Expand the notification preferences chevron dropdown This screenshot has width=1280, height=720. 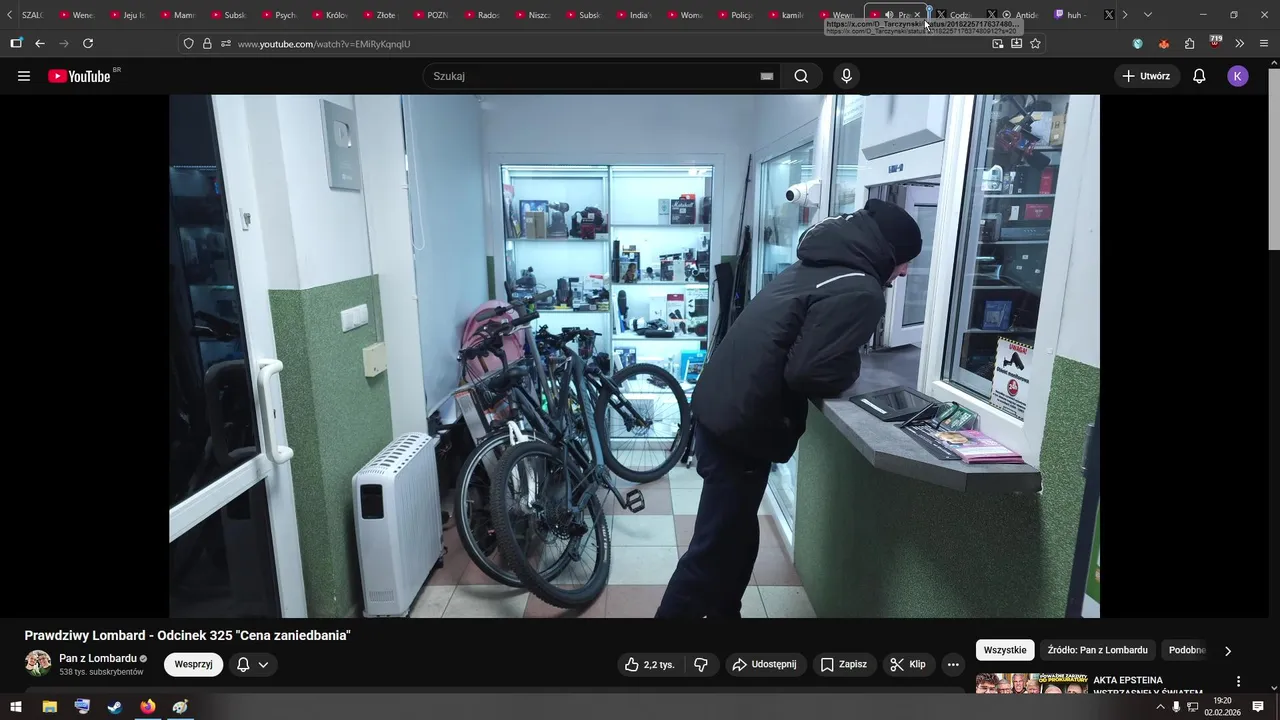(x=263, y=664)
